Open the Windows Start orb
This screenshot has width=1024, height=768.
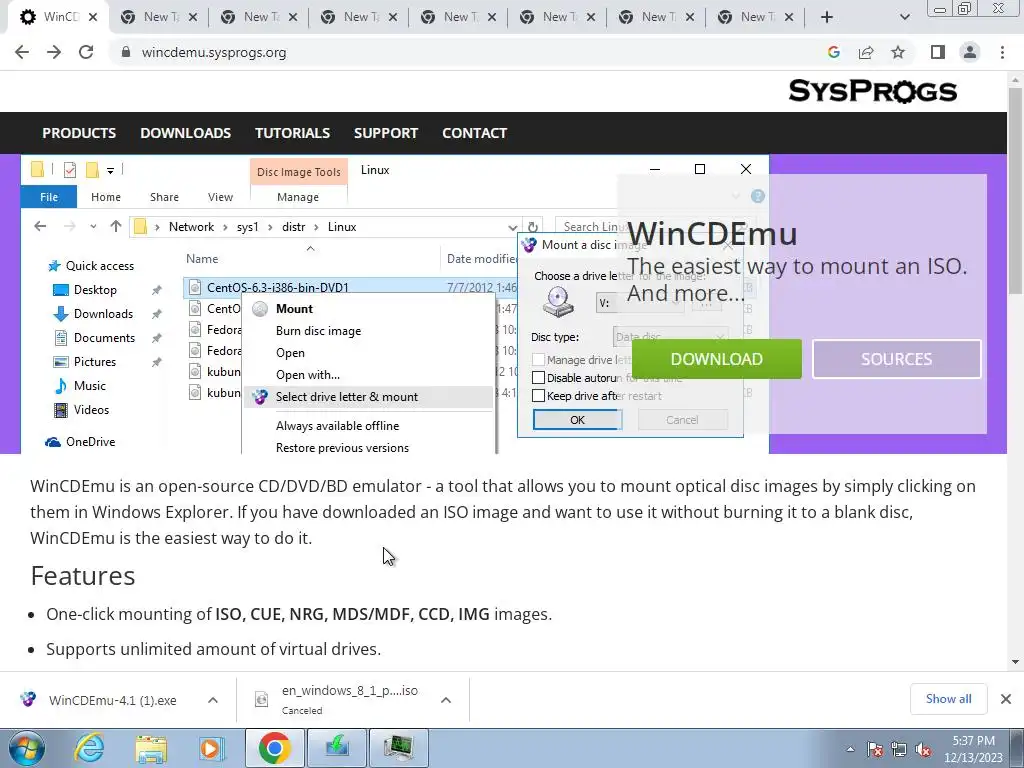27,748
